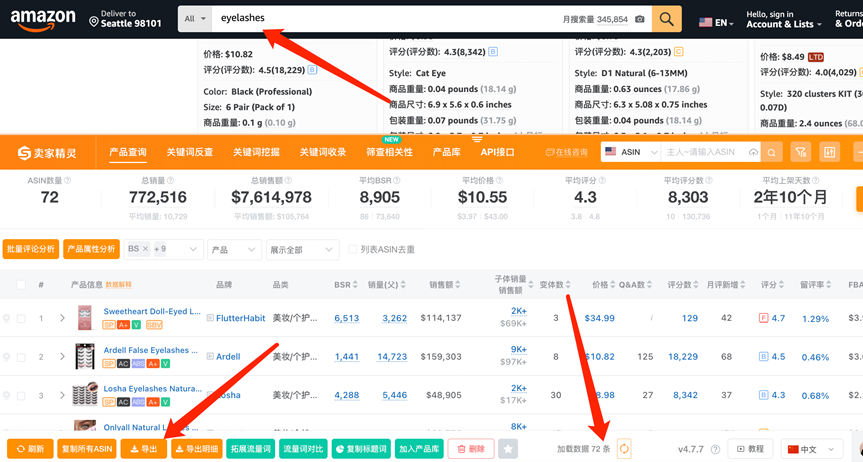Open the ASIN marketplace dropdown

click(x=631, y=153)
